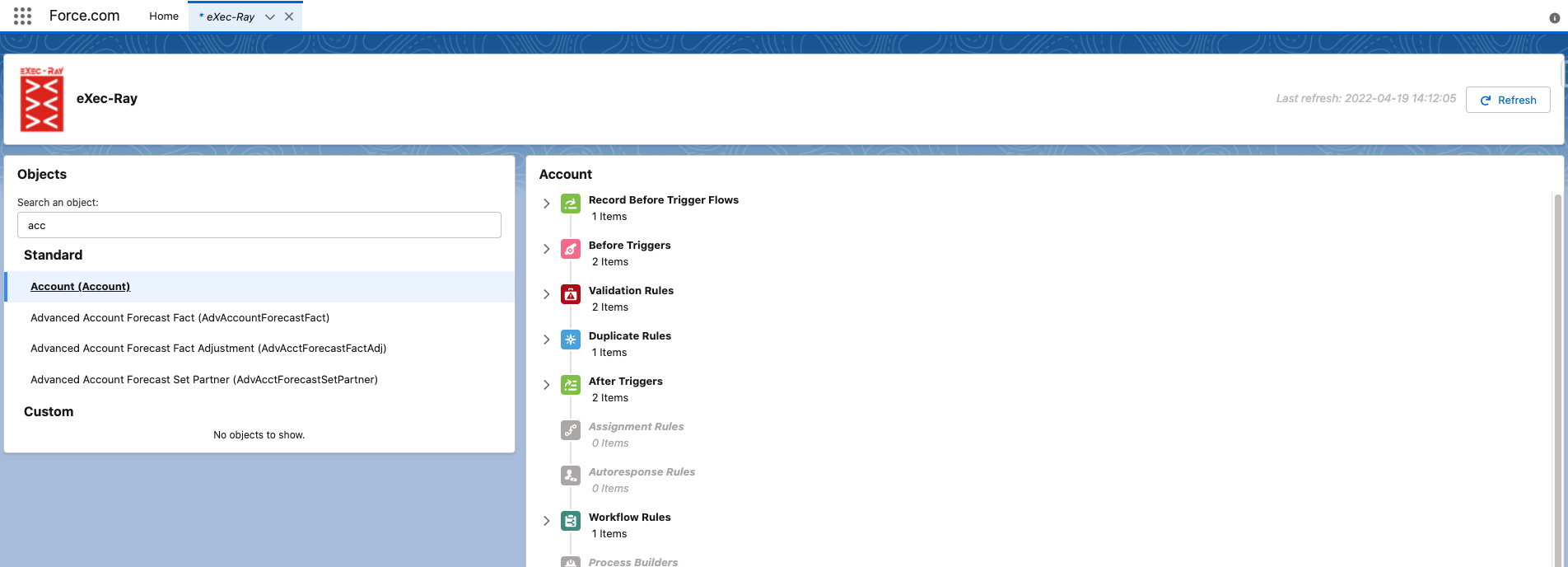Click the Workflow Rules teal icon
This screenshot has width=1568, height=567.
click(x=571, y=521)
